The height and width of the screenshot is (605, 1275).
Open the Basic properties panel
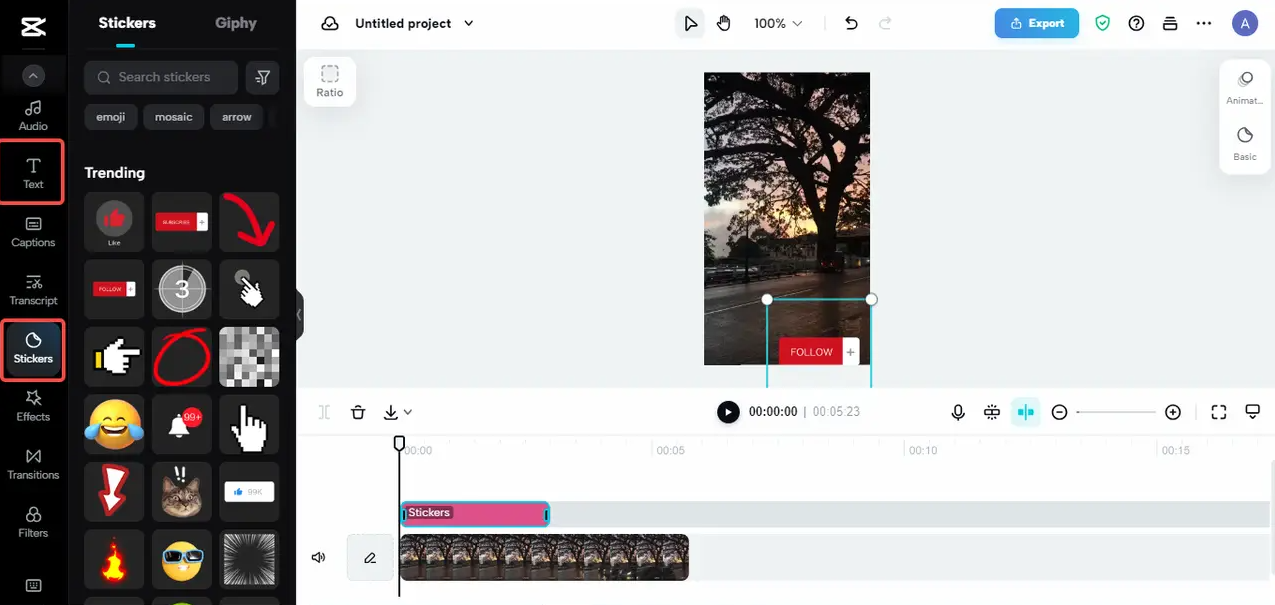click(x=1245, y=144)
